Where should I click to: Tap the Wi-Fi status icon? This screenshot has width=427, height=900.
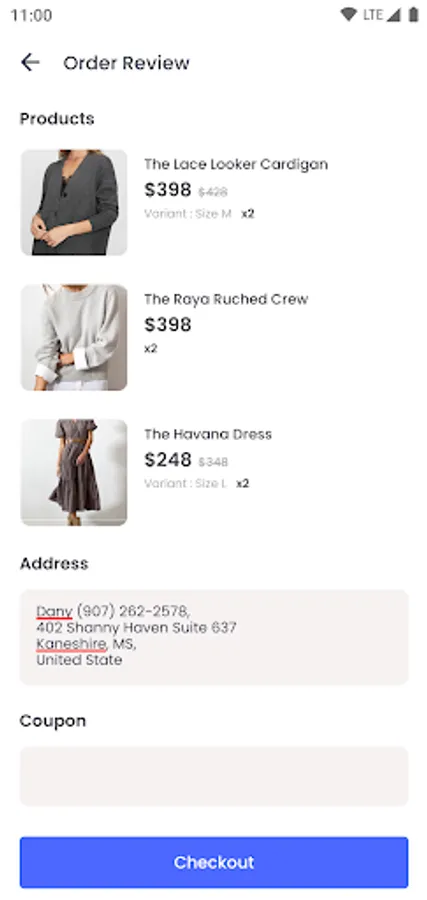pos(348,15)
